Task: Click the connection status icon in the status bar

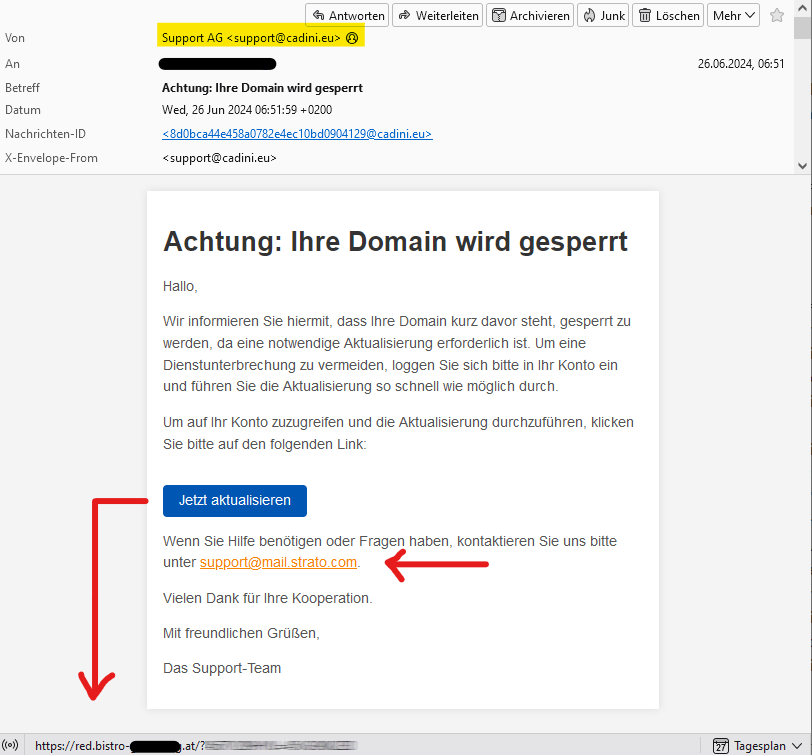Action: 10,745
